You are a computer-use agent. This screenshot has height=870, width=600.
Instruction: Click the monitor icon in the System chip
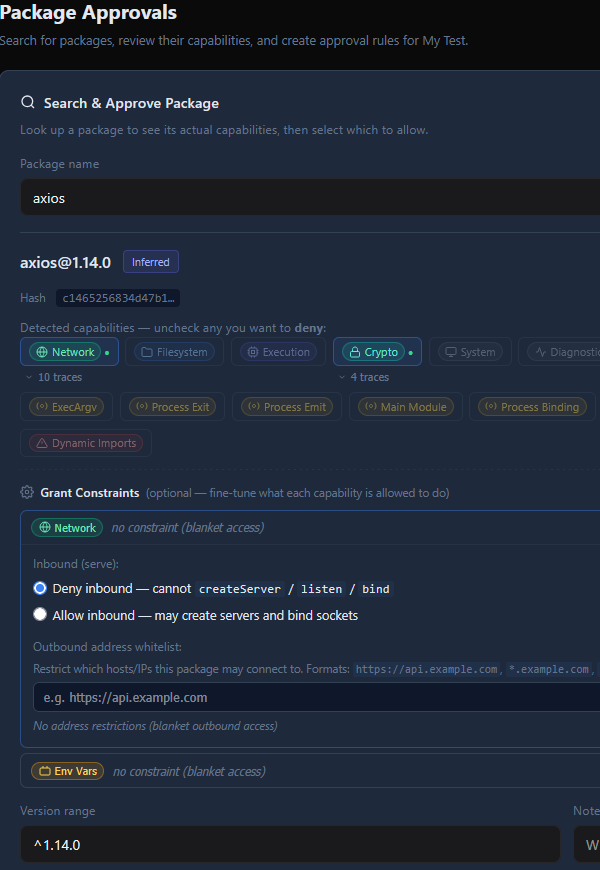click(x=451, y=352)
